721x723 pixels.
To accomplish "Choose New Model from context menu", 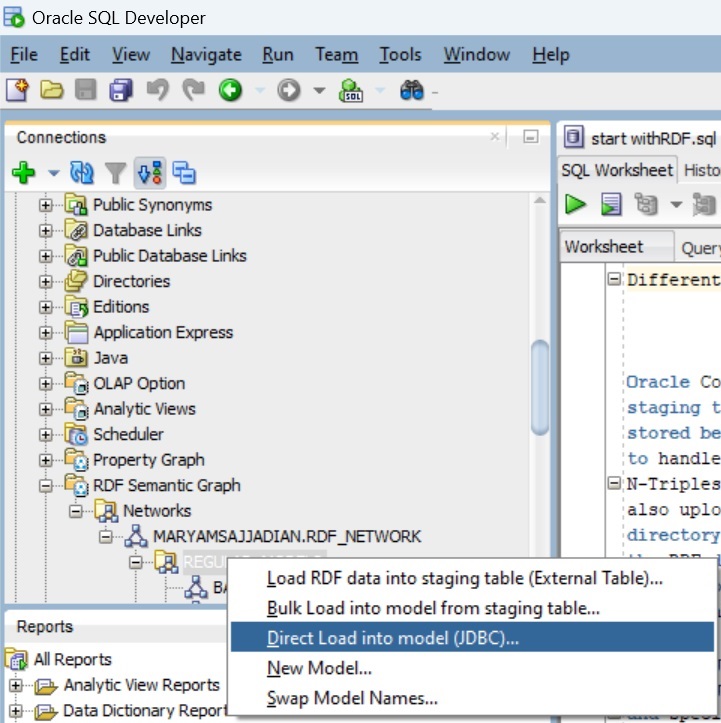I will 472,668.
